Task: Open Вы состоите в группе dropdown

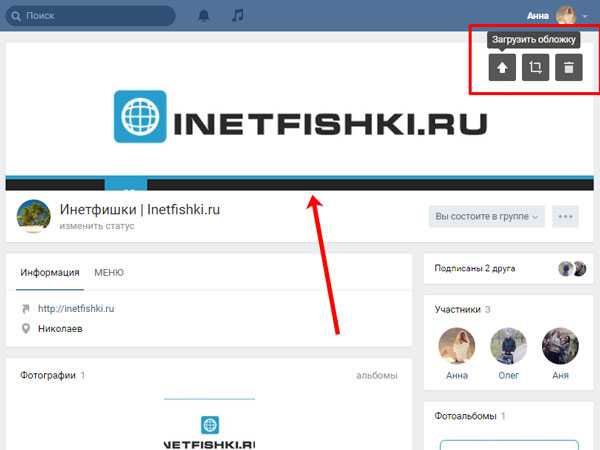Action: point(487,216)
